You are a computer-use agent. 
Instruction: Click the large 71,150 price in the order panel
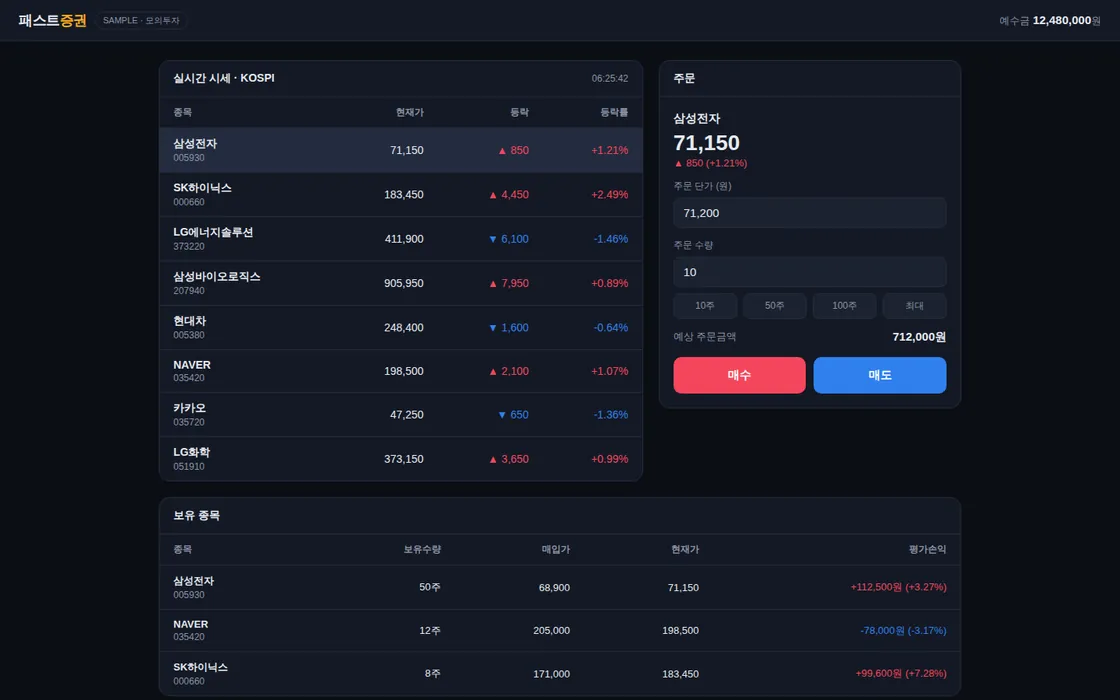click(x=706, y=143)
